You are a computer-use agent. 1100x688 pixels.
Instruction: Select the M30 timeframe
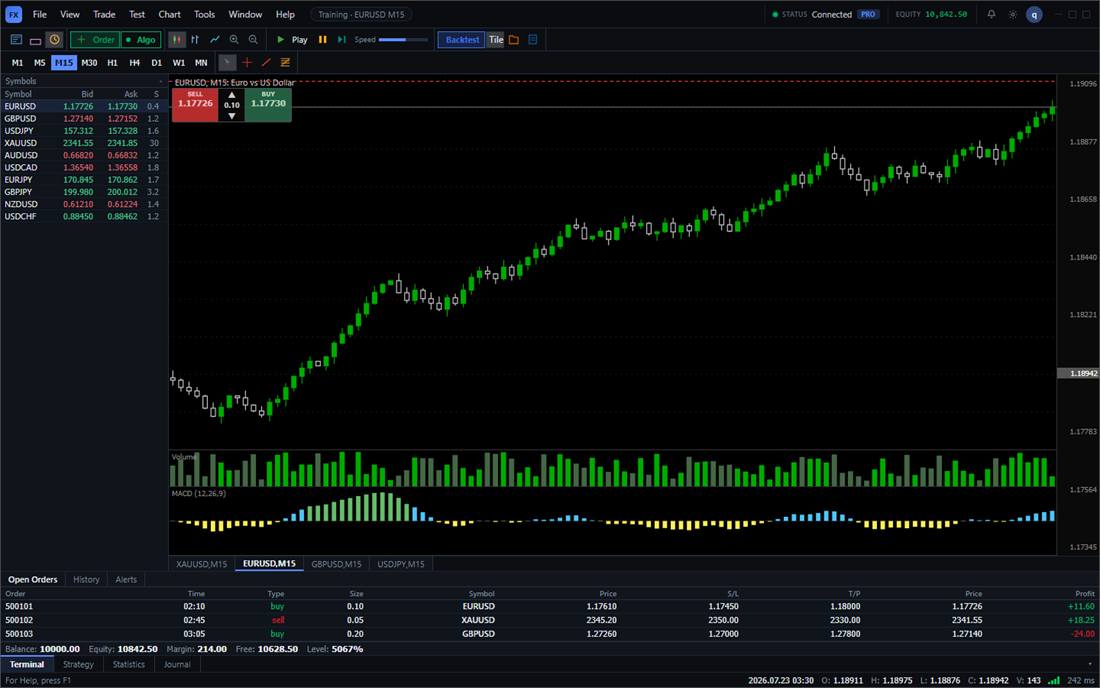click(x=89, y=62)
